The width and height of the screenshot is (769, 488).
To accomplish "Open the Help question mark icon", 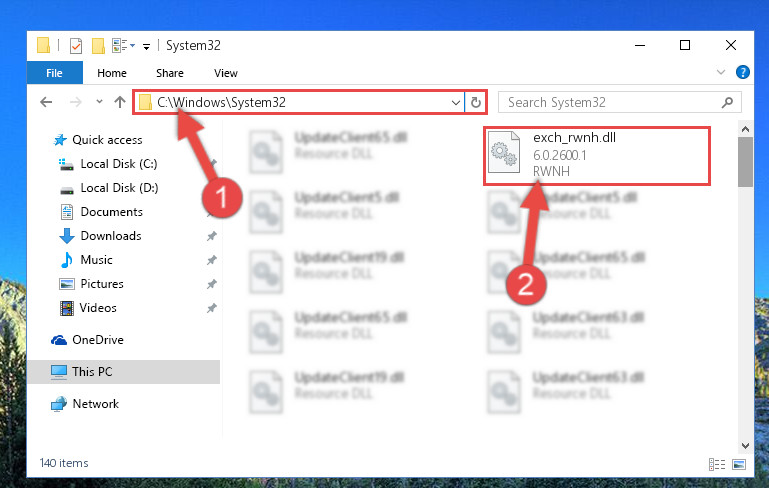I will [743, 73].
